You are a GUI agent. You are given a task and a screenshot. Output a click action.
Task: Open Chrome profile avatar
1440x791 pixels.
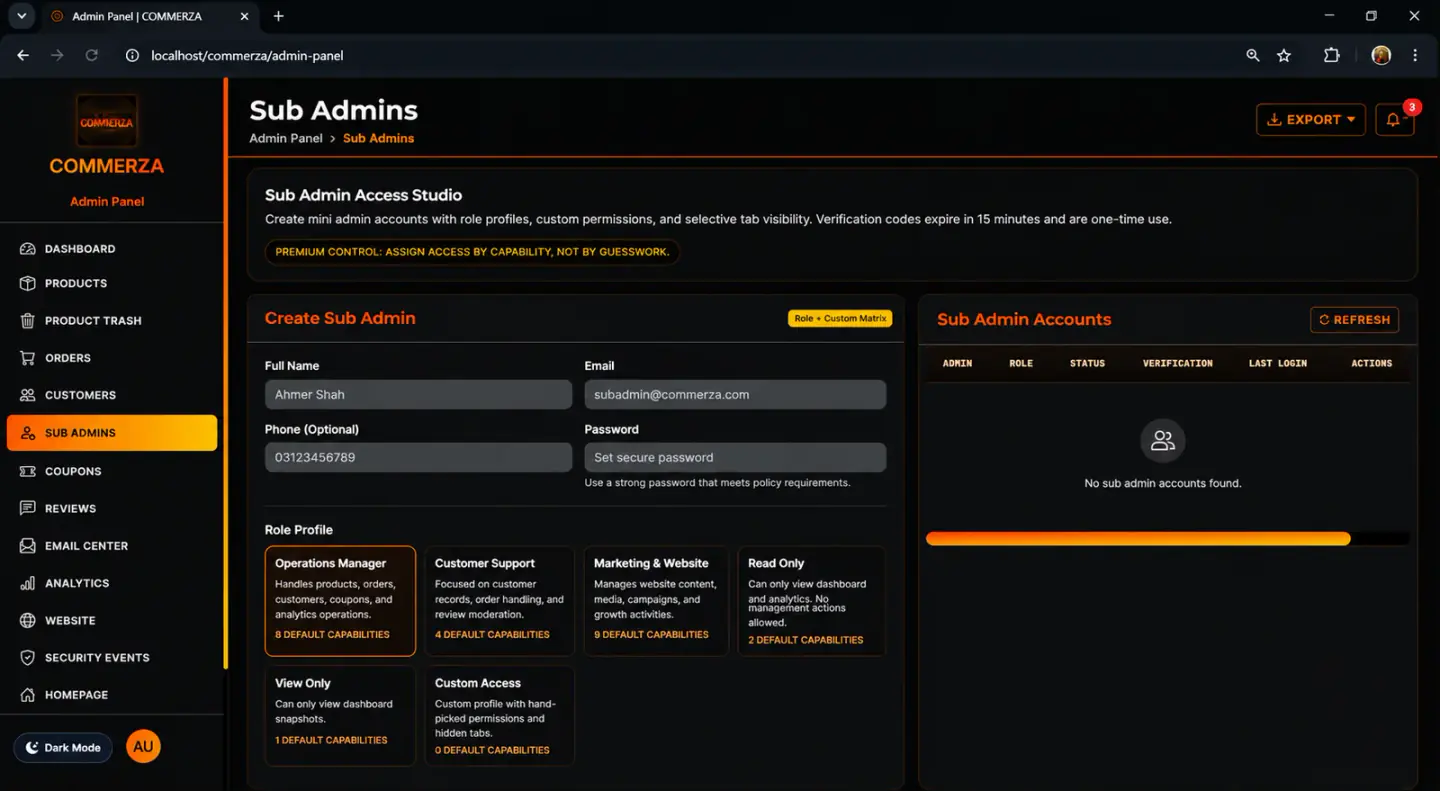1381,56
